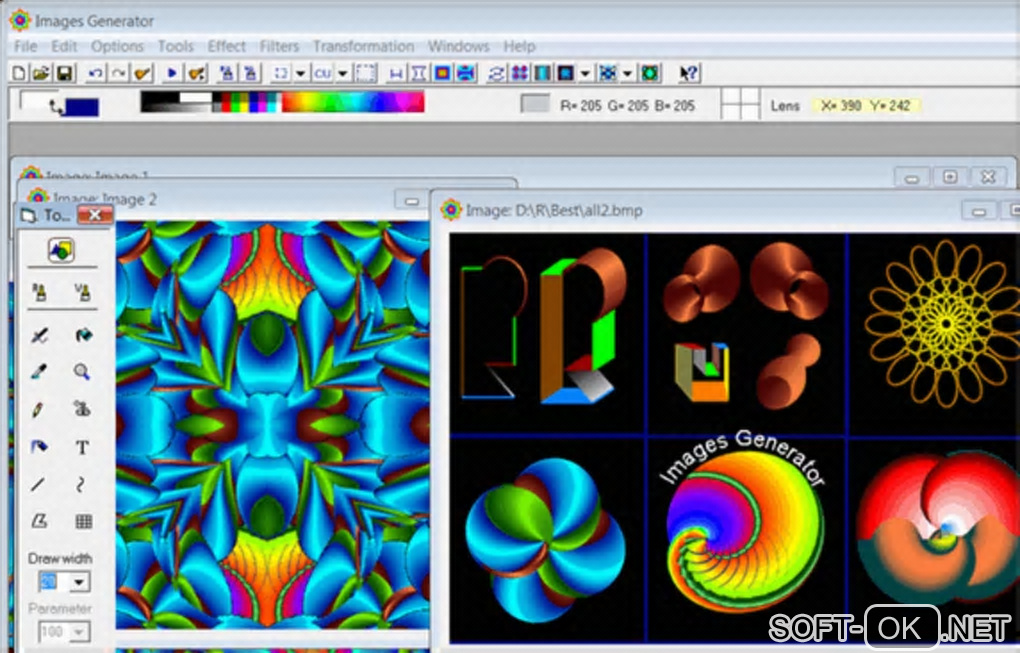Select the Zoom magnifier tool
This screenshot has height=653, width=1020.
pos(82,372)
